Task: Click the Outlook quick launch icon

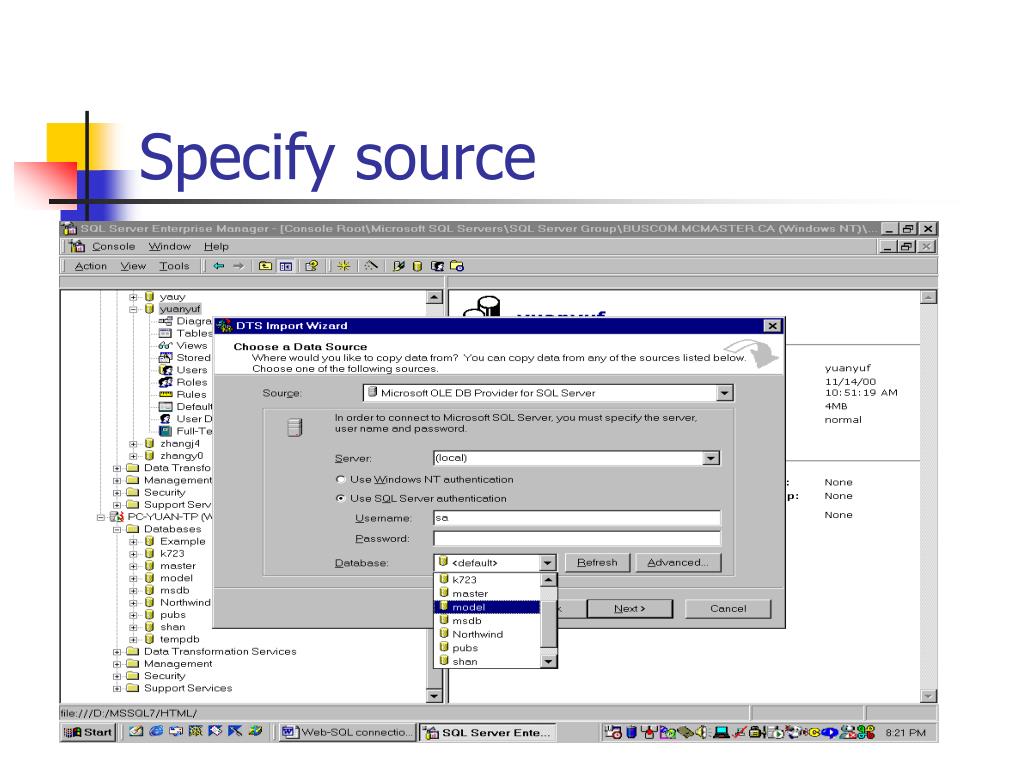Action: [x=176, y=731]
